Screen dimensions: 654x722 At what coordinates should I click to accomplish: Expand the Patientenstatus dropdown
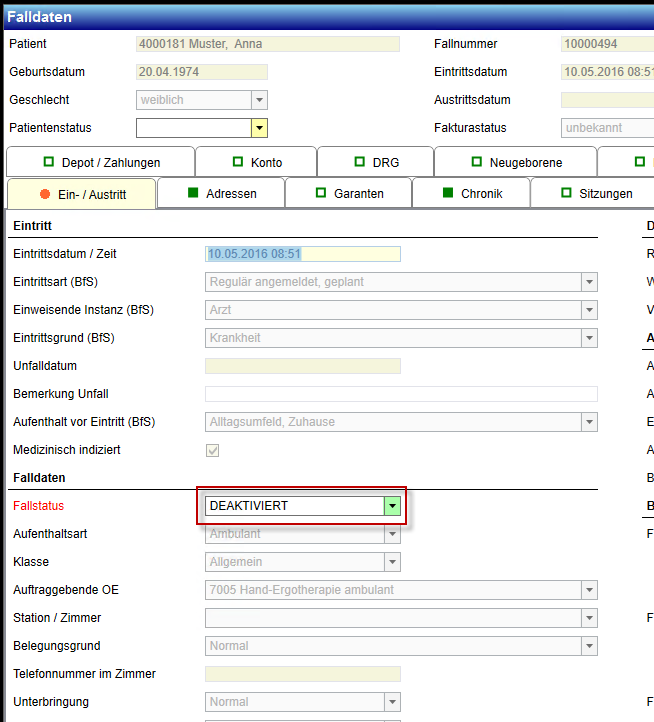click(x=259, y=128)
